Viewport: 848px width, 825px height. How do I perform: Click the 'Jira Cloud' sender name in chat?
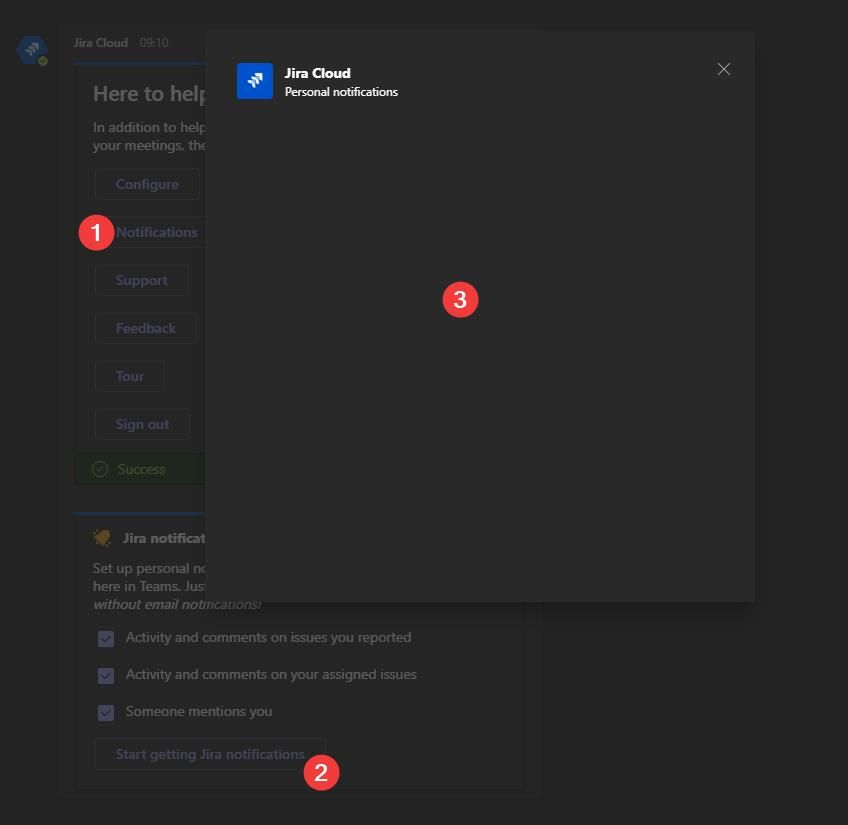[101, 43]
